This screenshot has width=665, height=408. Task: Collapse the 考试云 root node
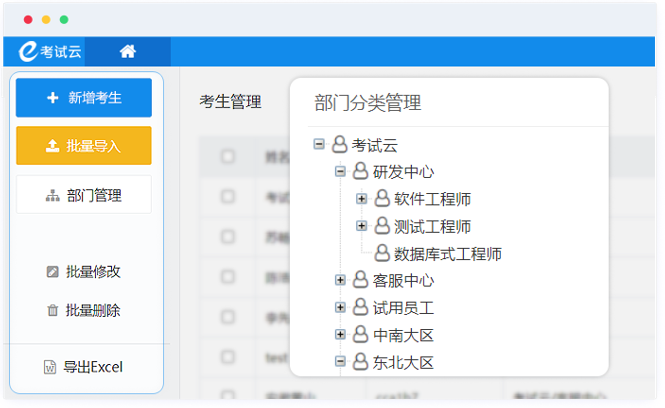pyautogui.click(x=319, y=144)
